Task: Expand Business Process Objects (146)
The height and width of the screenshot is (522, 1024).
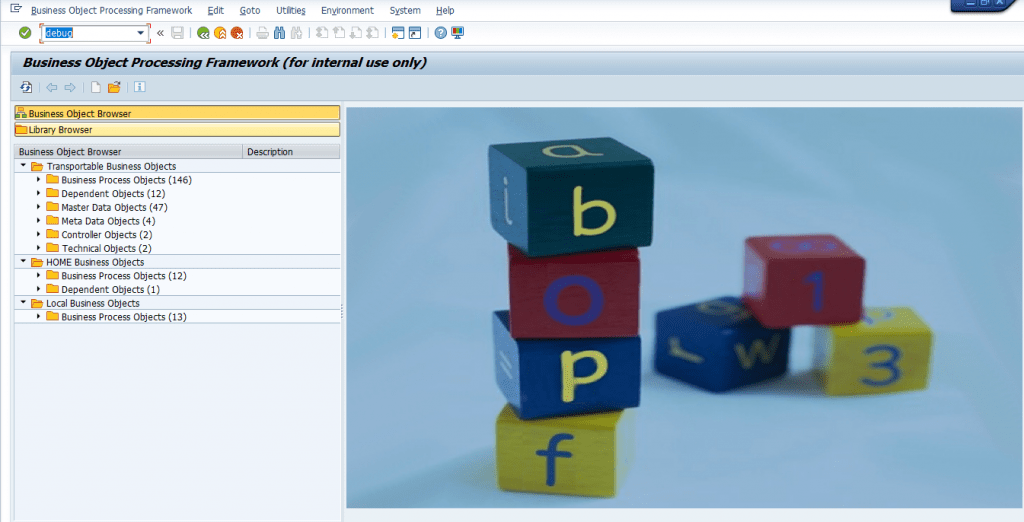Action: click(39, 179)
